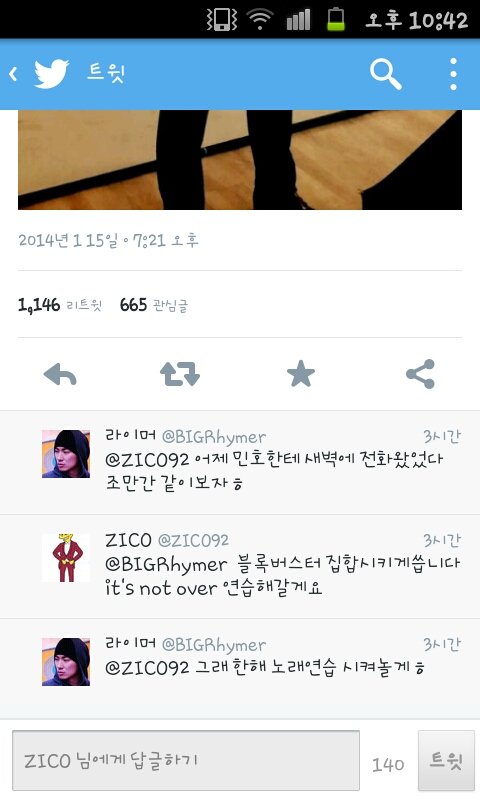Tap the 트윗 title in the header

pyautogui.click(x=106, y=72)
